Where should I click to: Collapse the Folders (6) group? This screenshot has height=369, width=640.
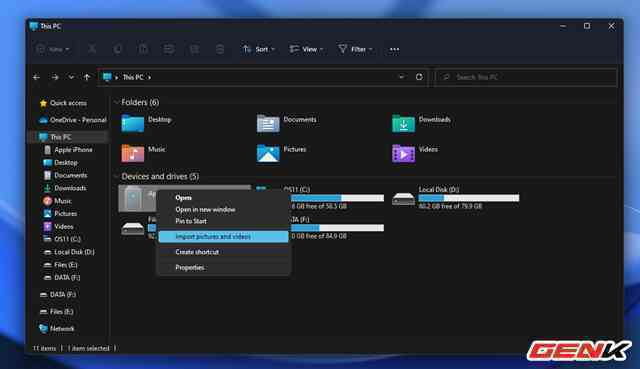click(116, 102)
